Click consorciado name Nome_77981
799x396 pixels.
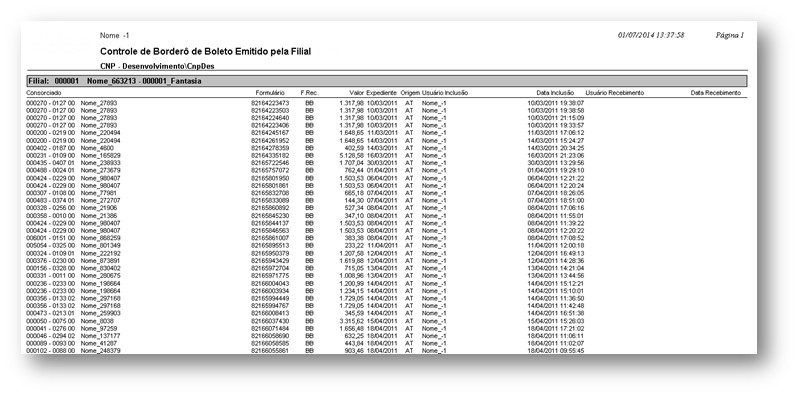[99, 193]
